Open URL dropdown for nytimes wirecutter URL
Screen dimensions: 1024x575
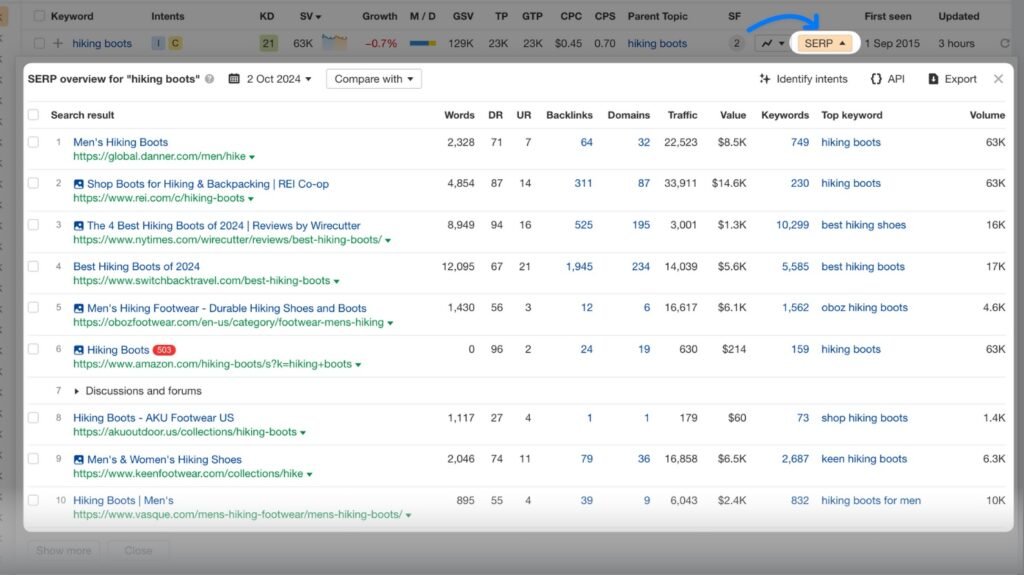point(388,240)
